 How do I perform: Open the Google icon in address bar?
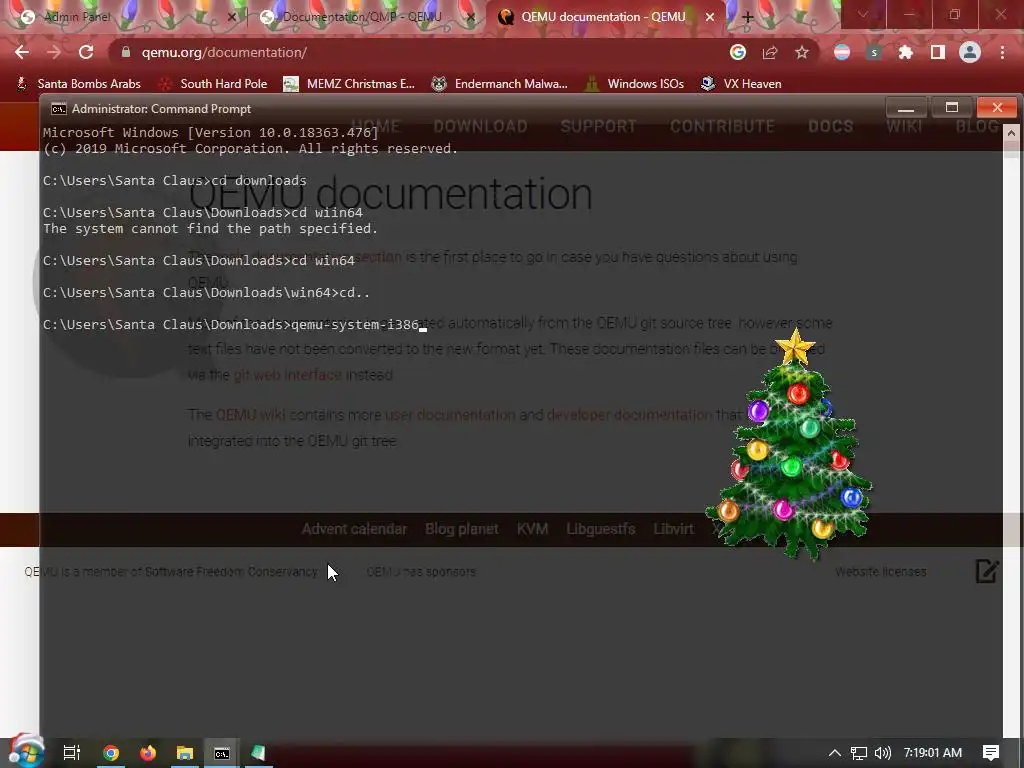coord(738,52)
